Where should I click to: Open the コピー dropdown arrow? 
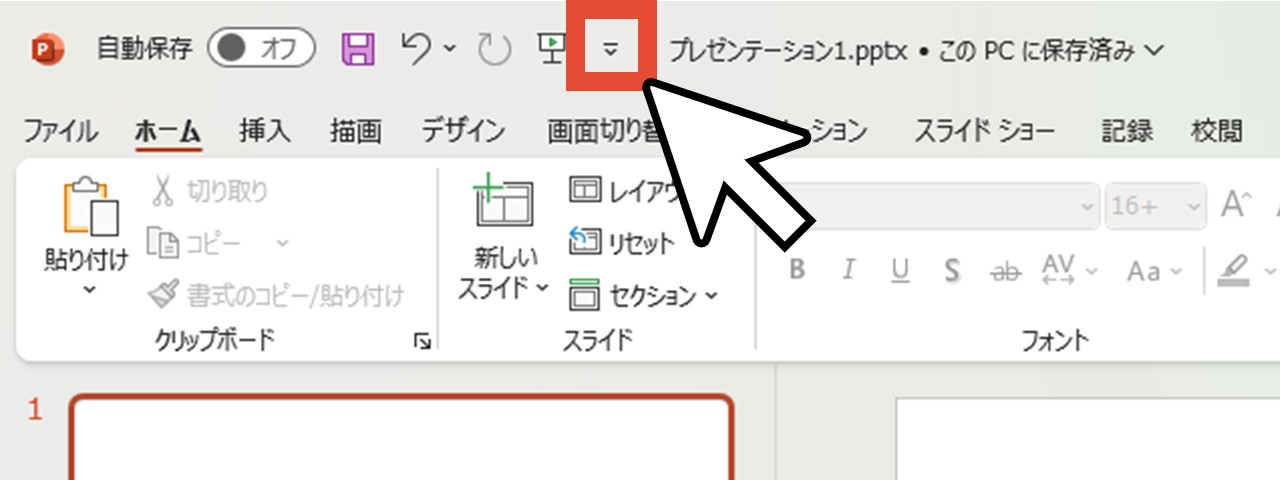point(282,243)
